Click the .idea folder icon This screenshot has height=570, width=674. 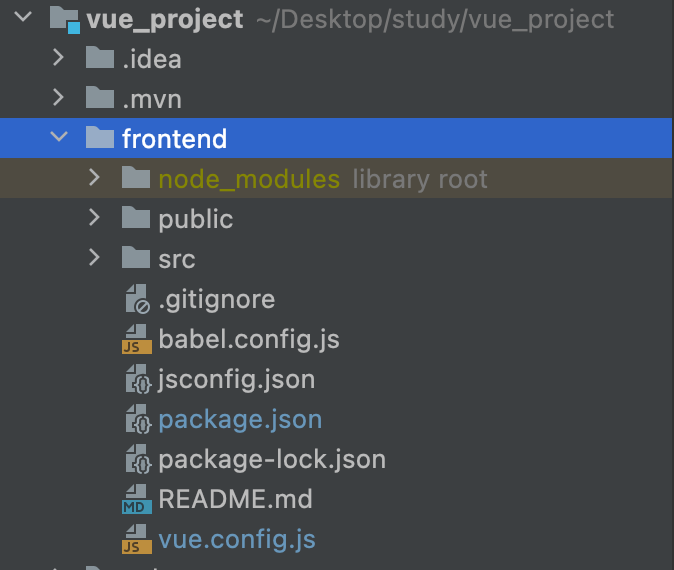[x=100, y=57]
